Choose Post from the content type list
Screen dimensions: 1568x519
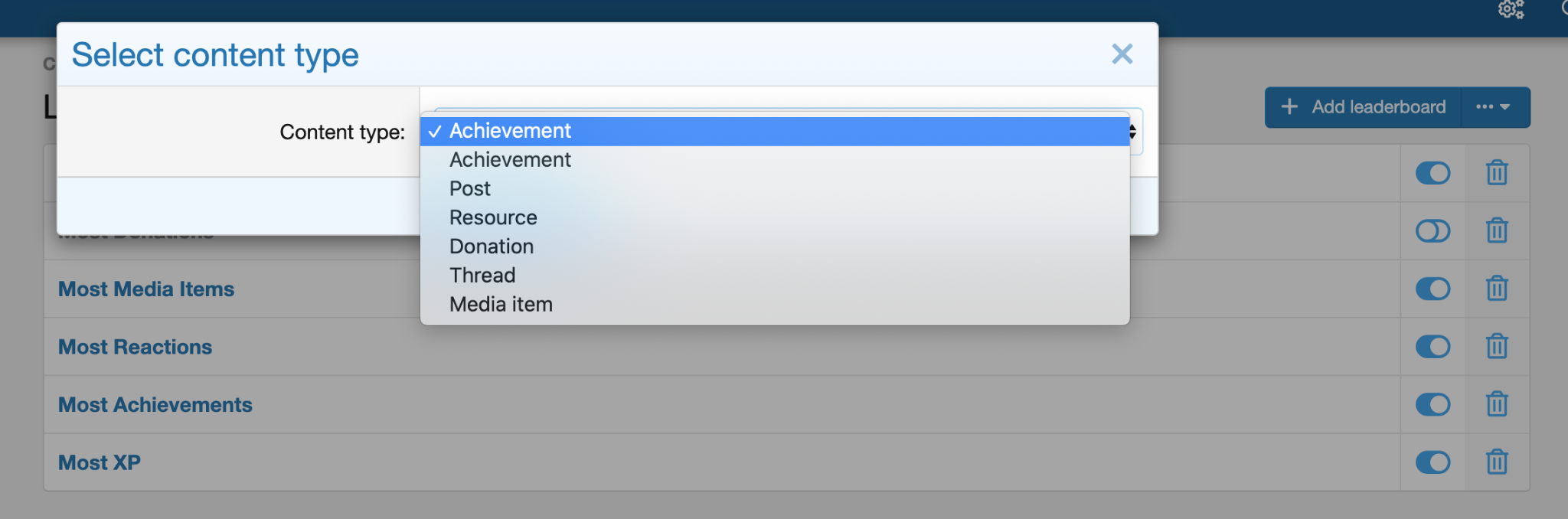point(470,189)
